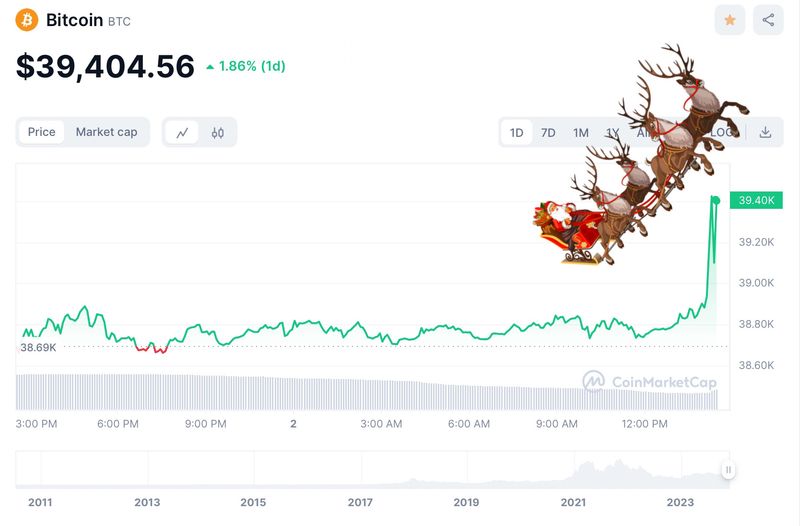
Task: Select the 1D time range tab
Action: click(516, 133)
